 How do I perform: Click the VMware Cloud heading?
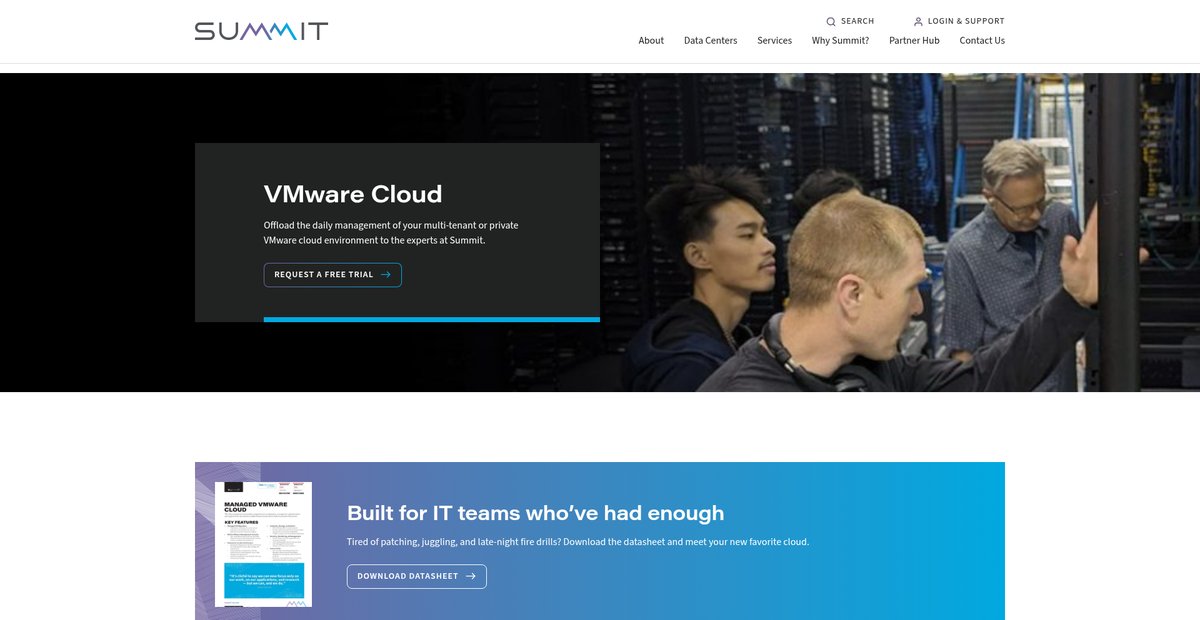353,193
